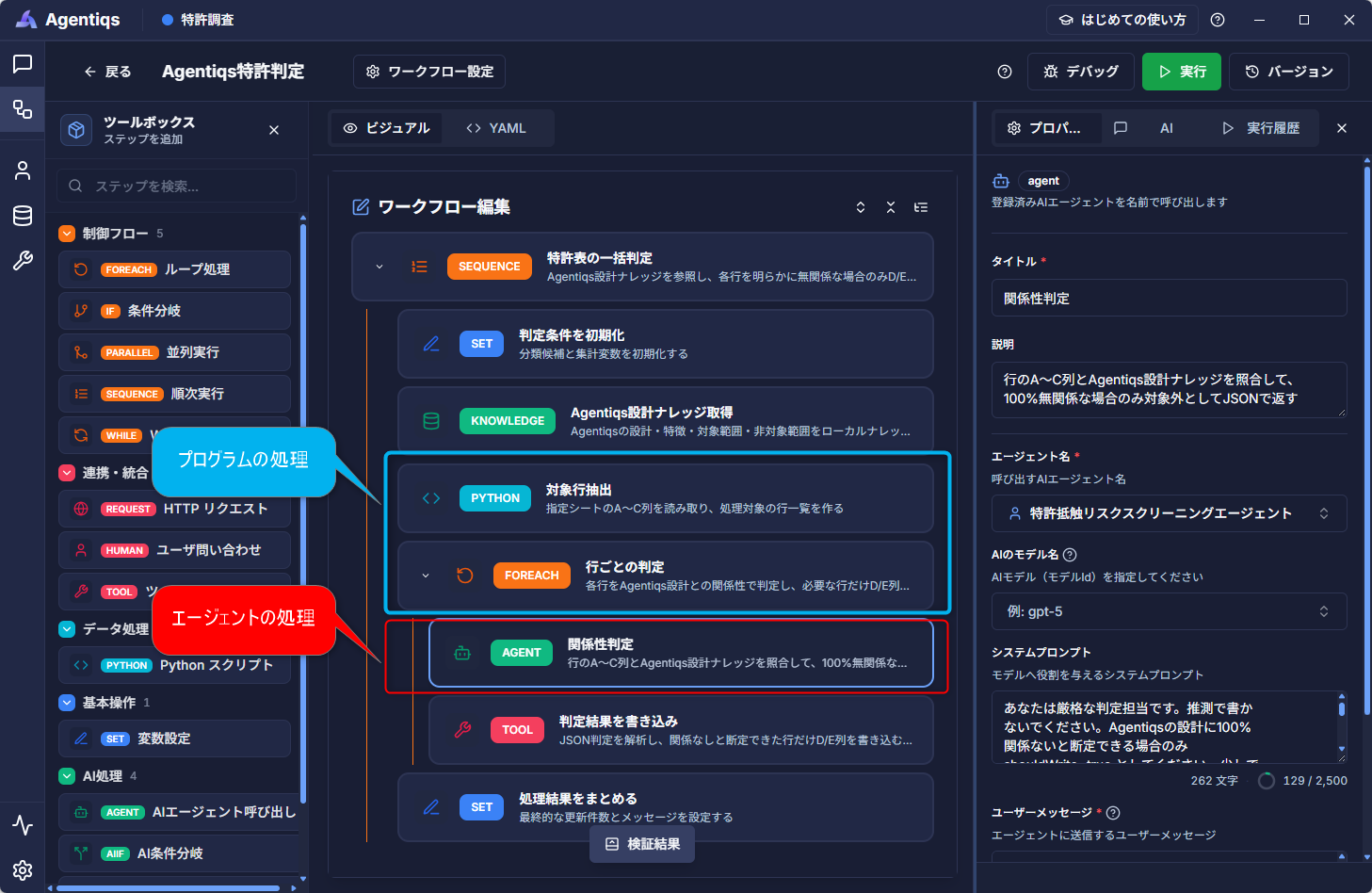Click the ステップを検索 search field
This screenshot has width=1372, height=893.
[176, 186]
